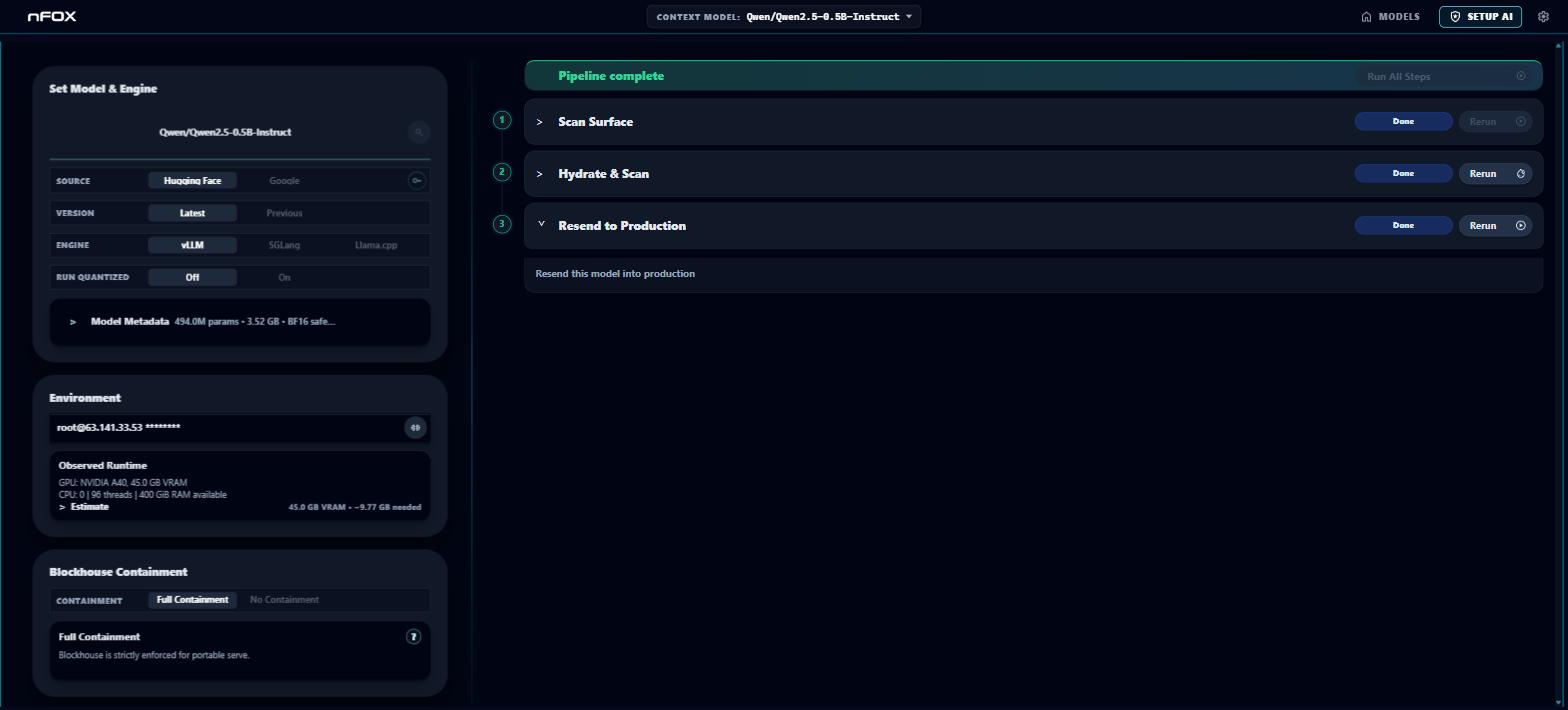Click Rerun for Resend to Production
Screen dimensions: 1568x710
pos(1495,225)
